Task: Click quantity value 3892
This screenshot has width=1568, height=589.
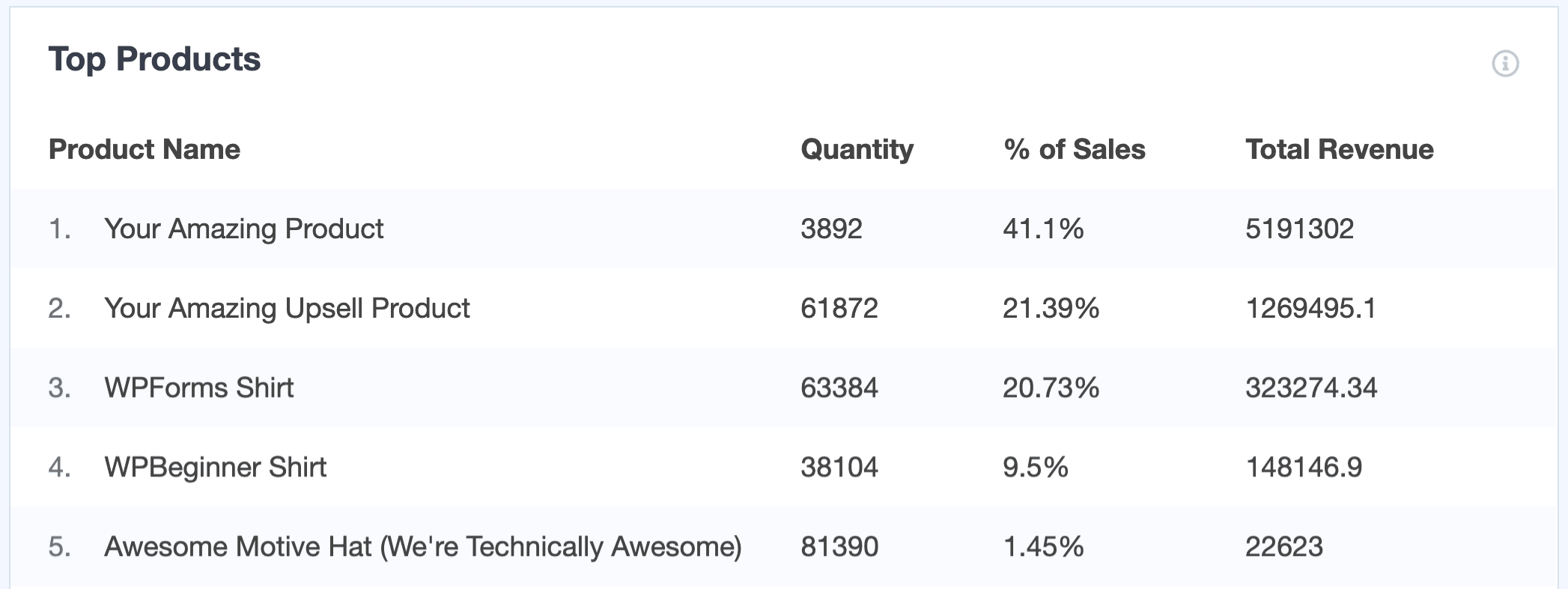Action: [830, 229]
